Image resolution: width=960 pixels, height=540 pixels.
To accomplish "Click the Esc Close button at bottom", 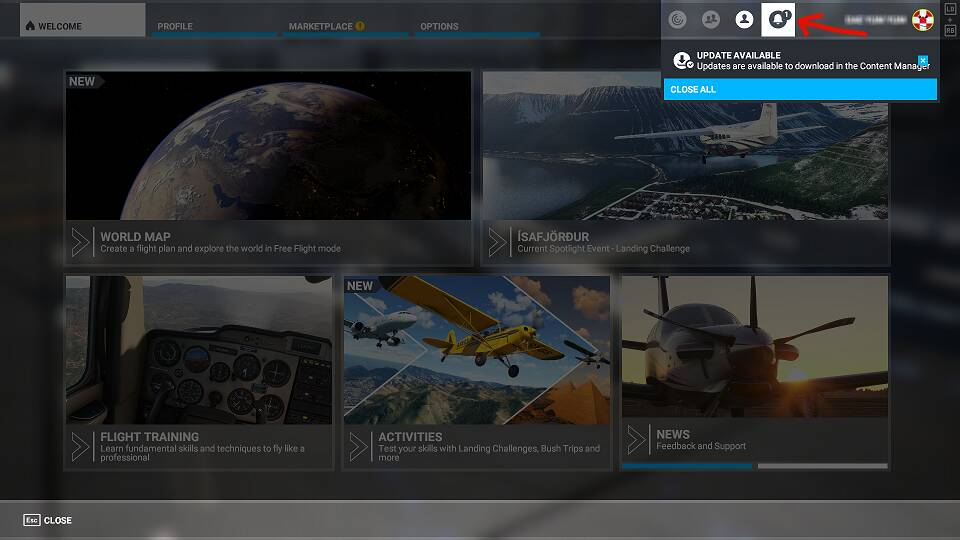I will coord(48,520).
